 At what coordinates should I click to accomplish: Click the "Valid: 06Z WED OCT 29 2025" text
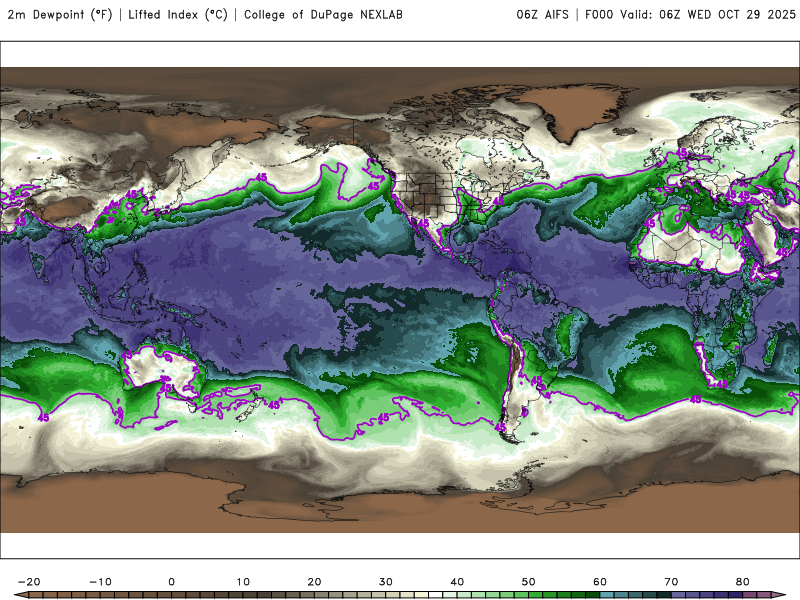point(708,14)
